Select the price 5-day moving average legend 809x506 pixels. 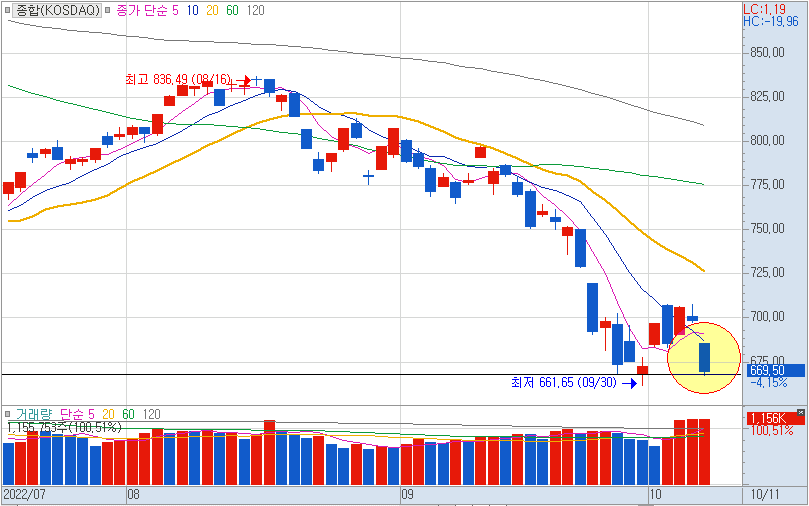tap(175, 10)
